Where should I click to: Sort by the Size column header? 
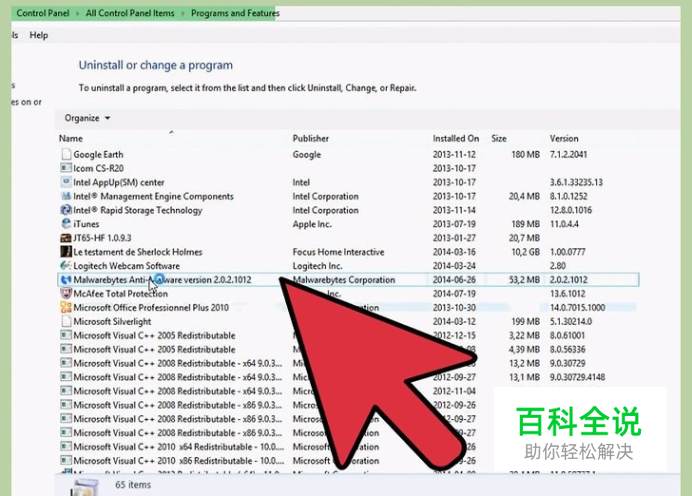[499, 139]
